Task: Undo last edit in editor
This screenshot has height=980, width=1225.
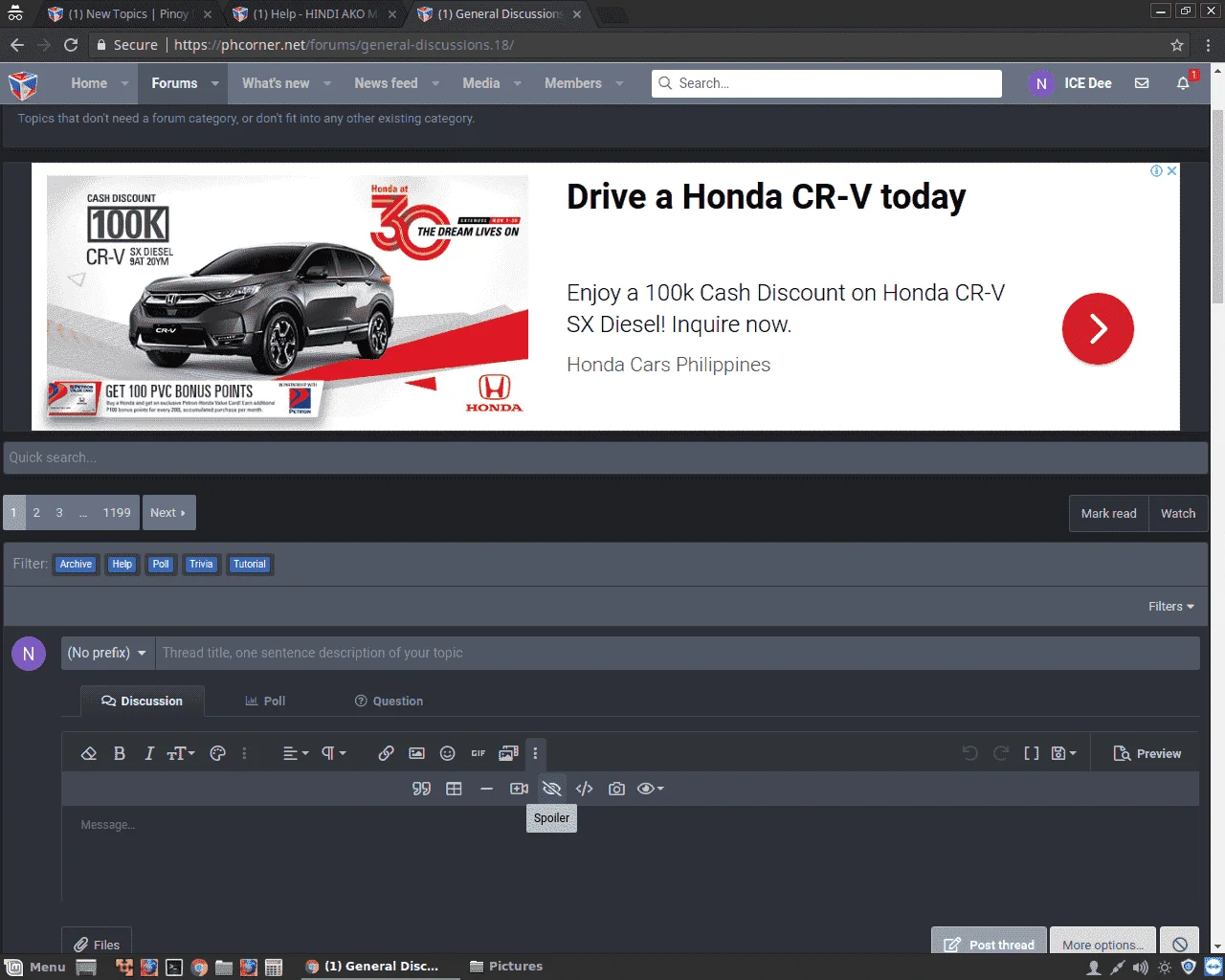Action: pos(969,753)
